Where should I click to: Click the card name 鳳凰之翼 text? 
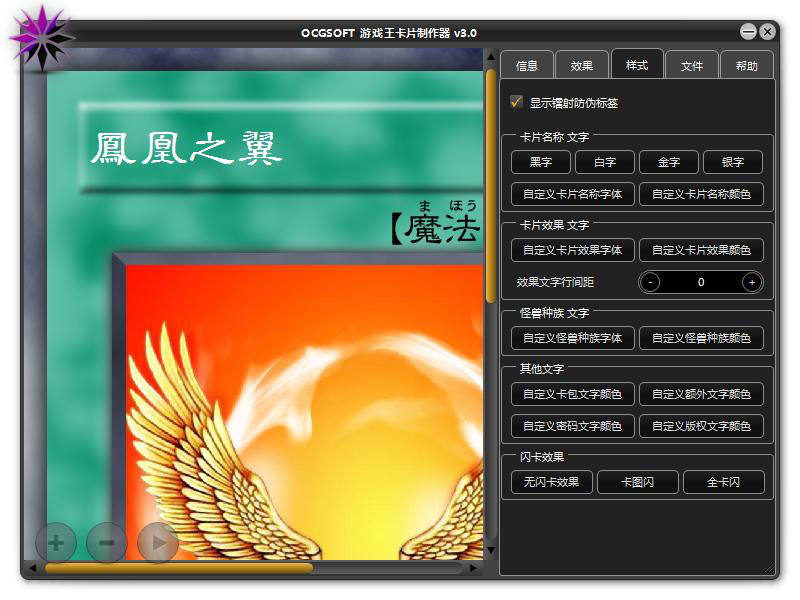(186, 148)
